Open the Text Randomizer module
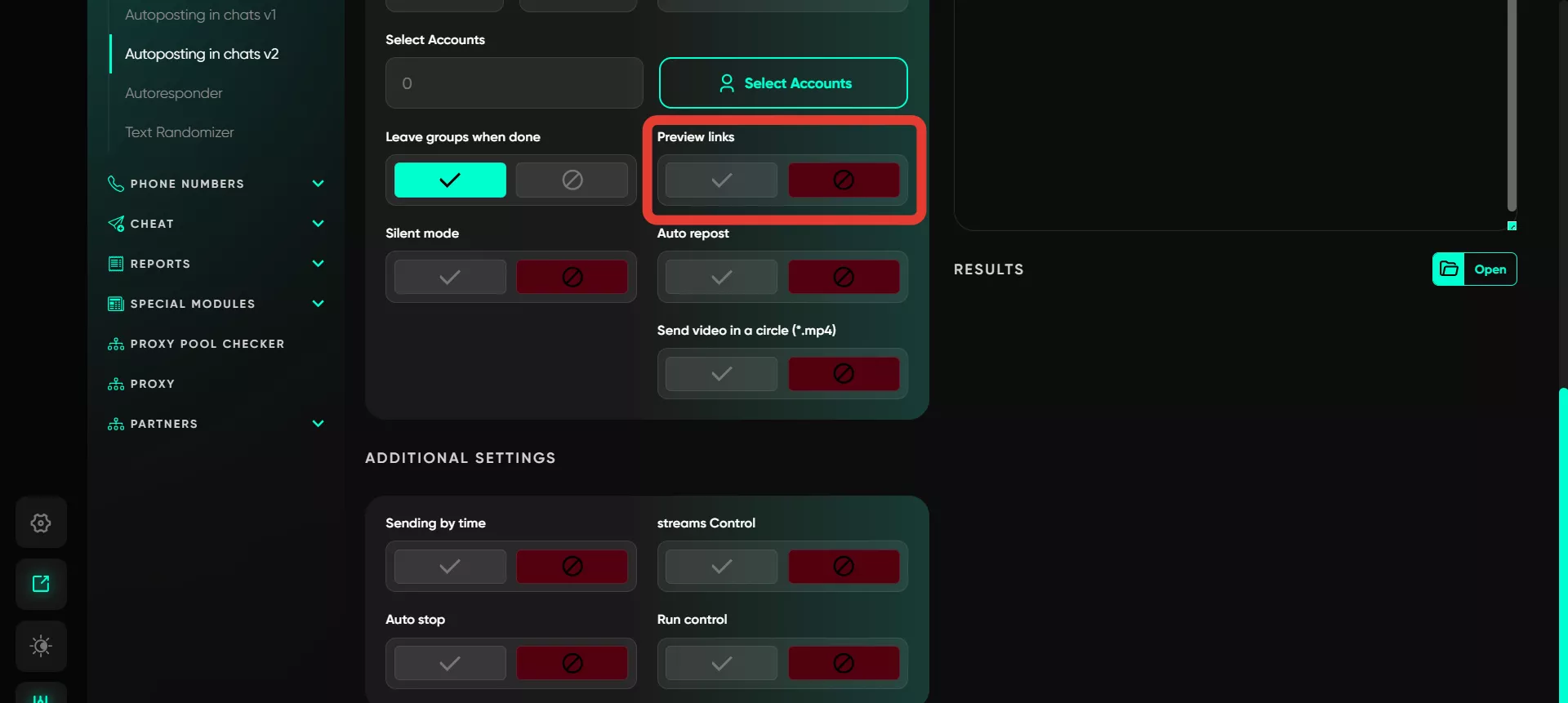The height and width of the screenshot is (703, 1568). 179,132
